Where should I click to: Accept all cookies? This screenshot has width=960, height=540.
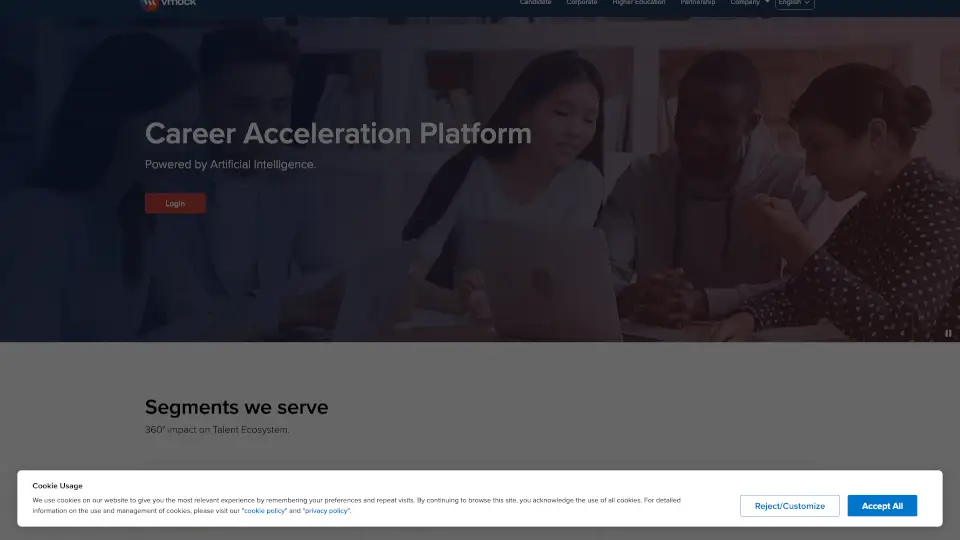[882, 506]
